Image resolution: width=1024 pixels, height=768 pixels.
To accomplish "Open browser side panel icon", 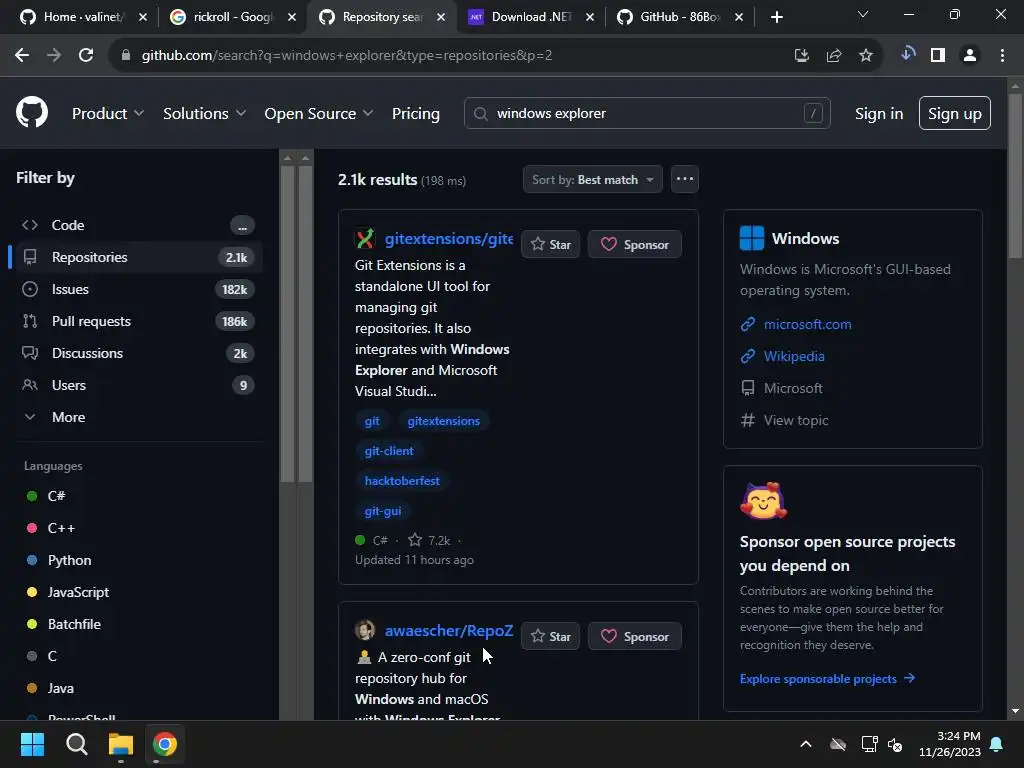I will click(938, 56).
